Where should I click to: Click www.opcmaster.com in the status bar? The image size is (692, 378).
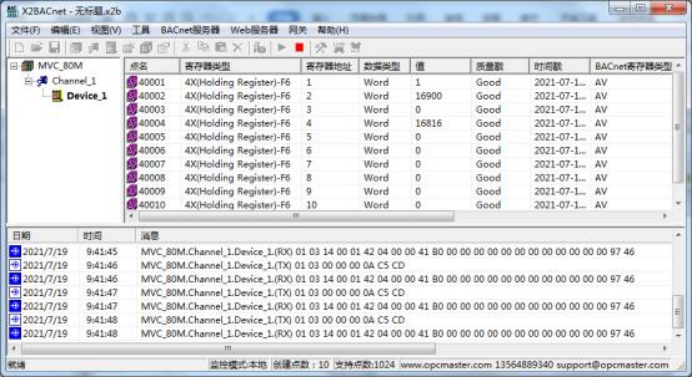coord(446,365)
